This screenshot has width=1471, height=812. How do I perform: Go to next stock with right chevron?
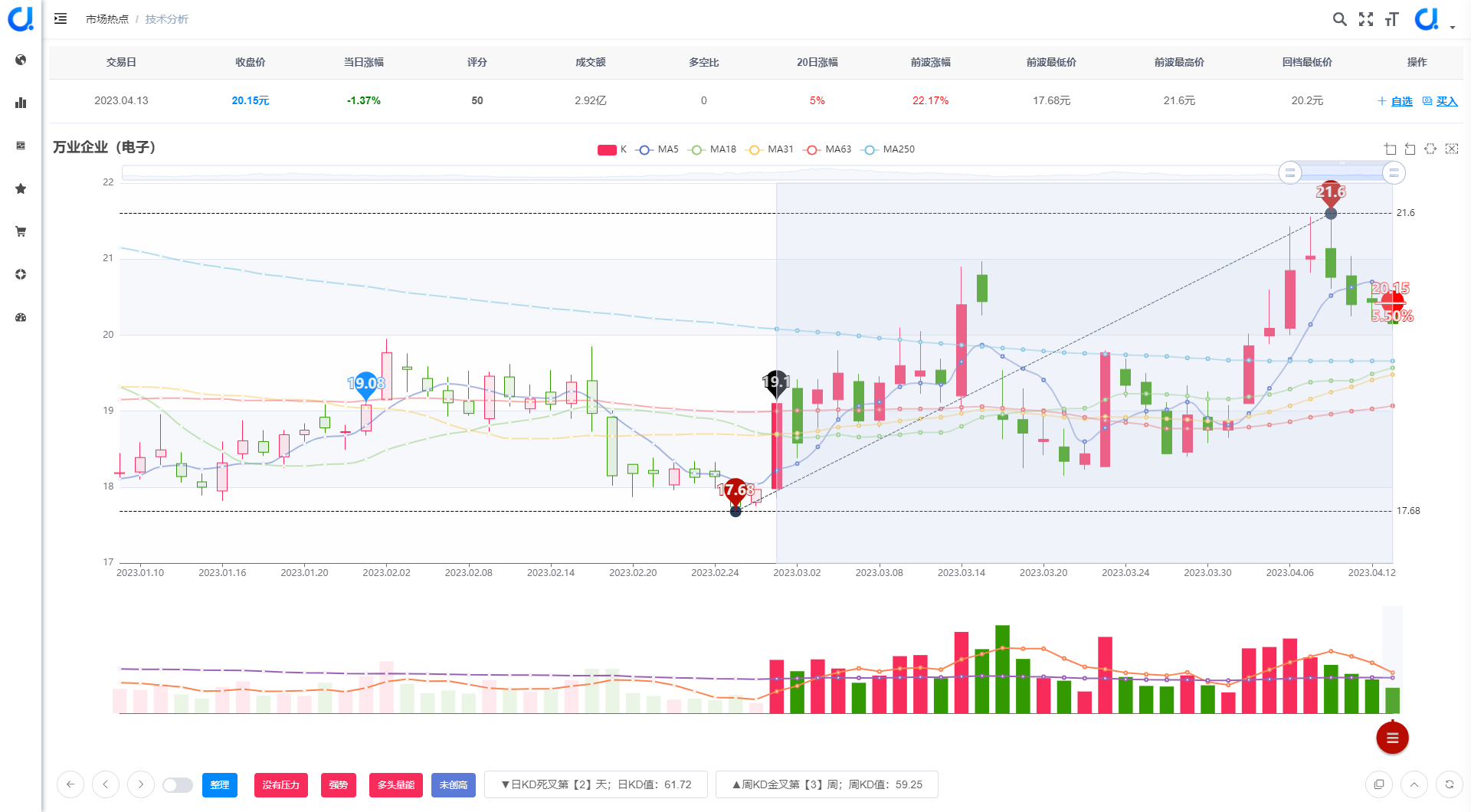tap(141, 784)
